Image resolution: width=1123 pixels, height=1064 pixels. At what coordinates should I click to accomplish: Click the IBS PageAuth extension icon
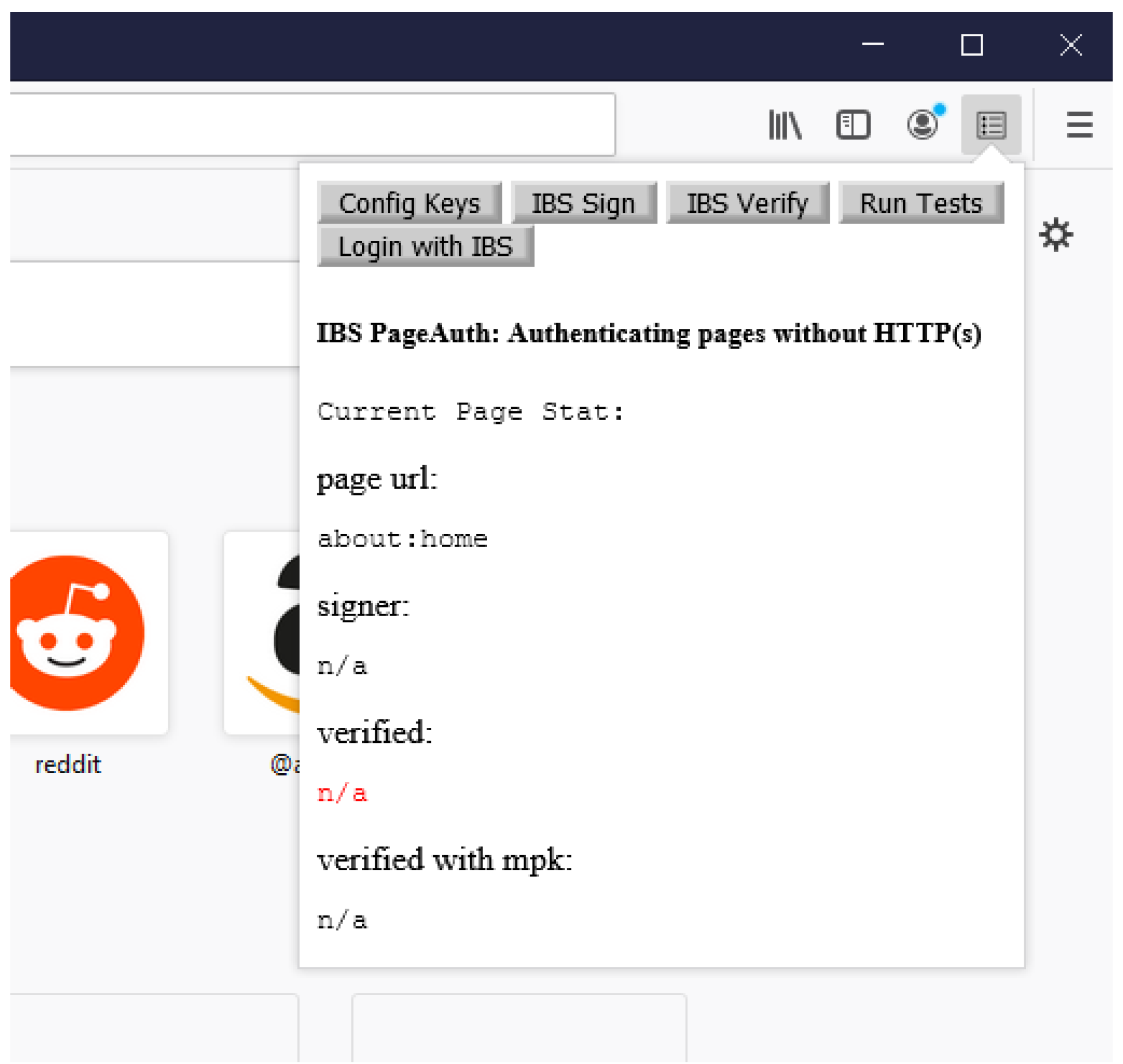[991, 125]
